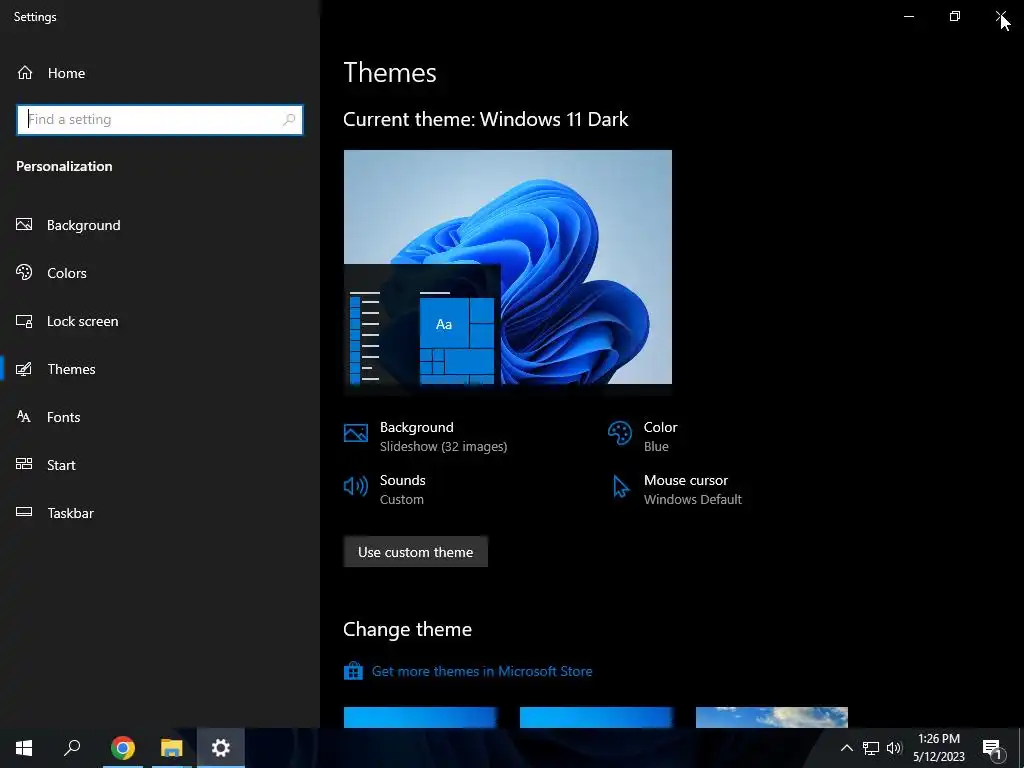Click the Sounds speaker icon
This screenshot has height=768, width=1024.
point(356,486)
